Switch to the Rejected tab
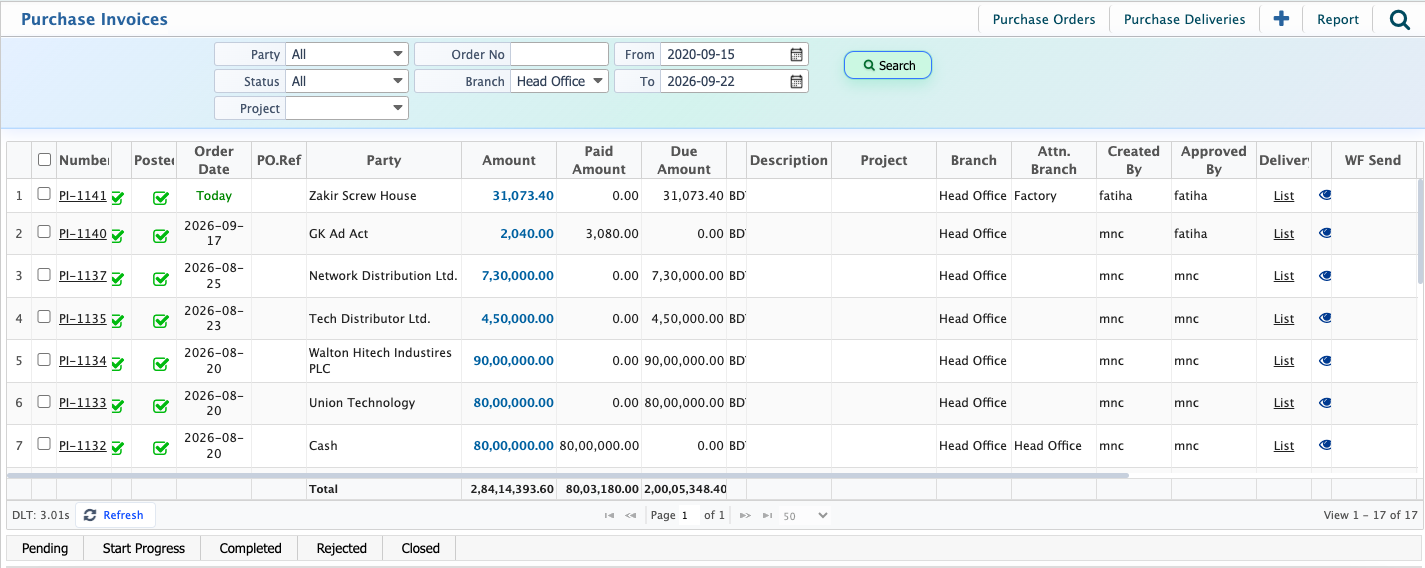This screenshot has height=568, width=1425. (x=342, y=548)
